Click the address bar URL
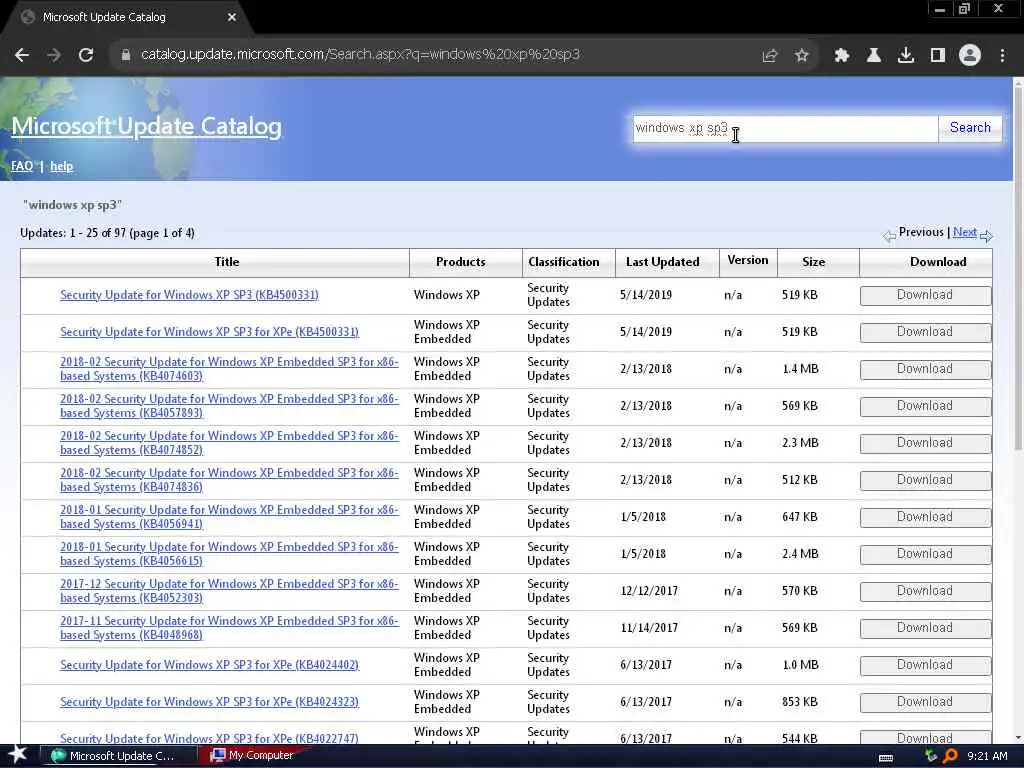 coord(360,55)
